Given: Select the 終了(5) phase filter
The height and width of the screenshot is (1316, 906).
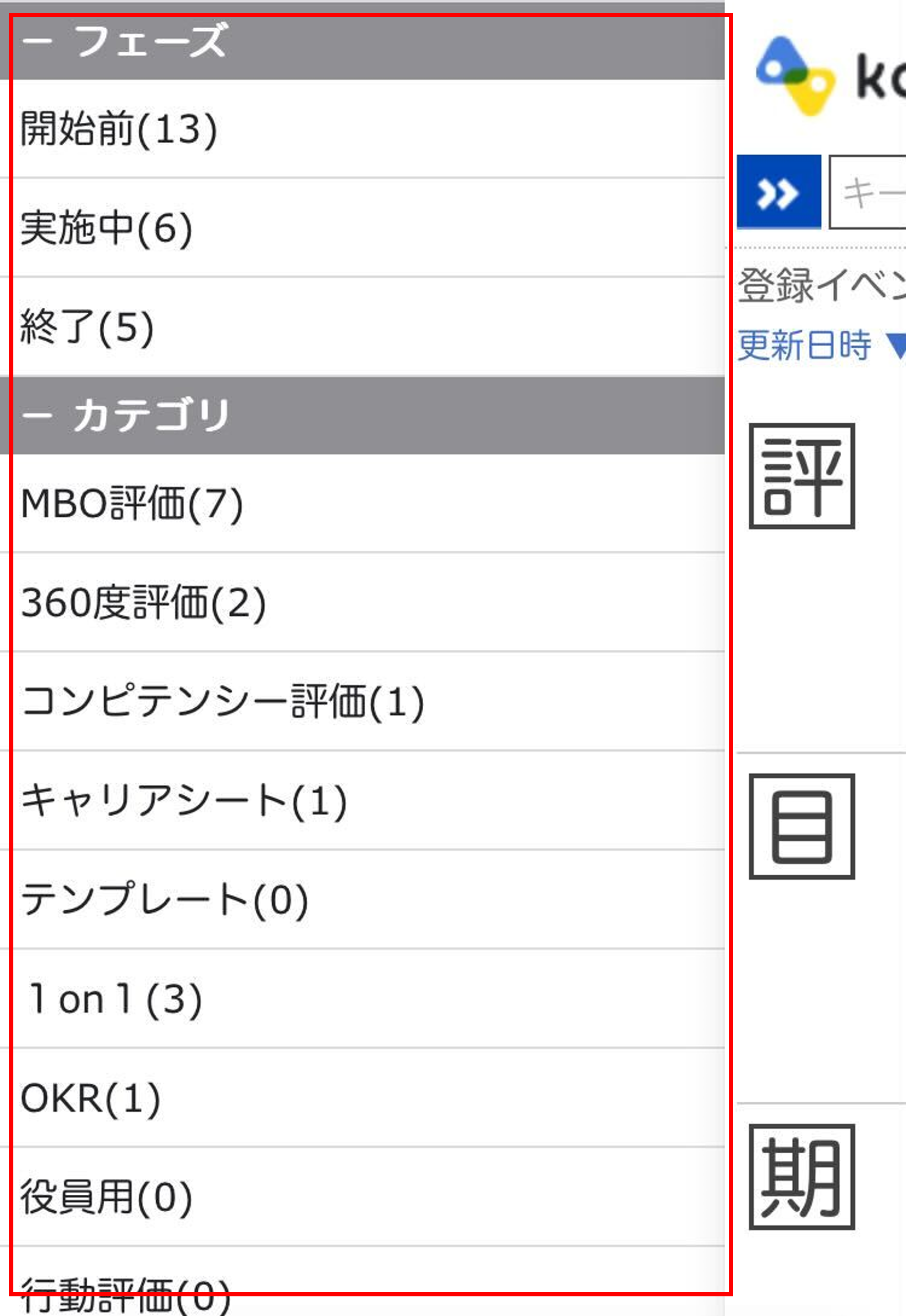Looking at the screenshot, I should pyautogui.click(x=362, y=328).
